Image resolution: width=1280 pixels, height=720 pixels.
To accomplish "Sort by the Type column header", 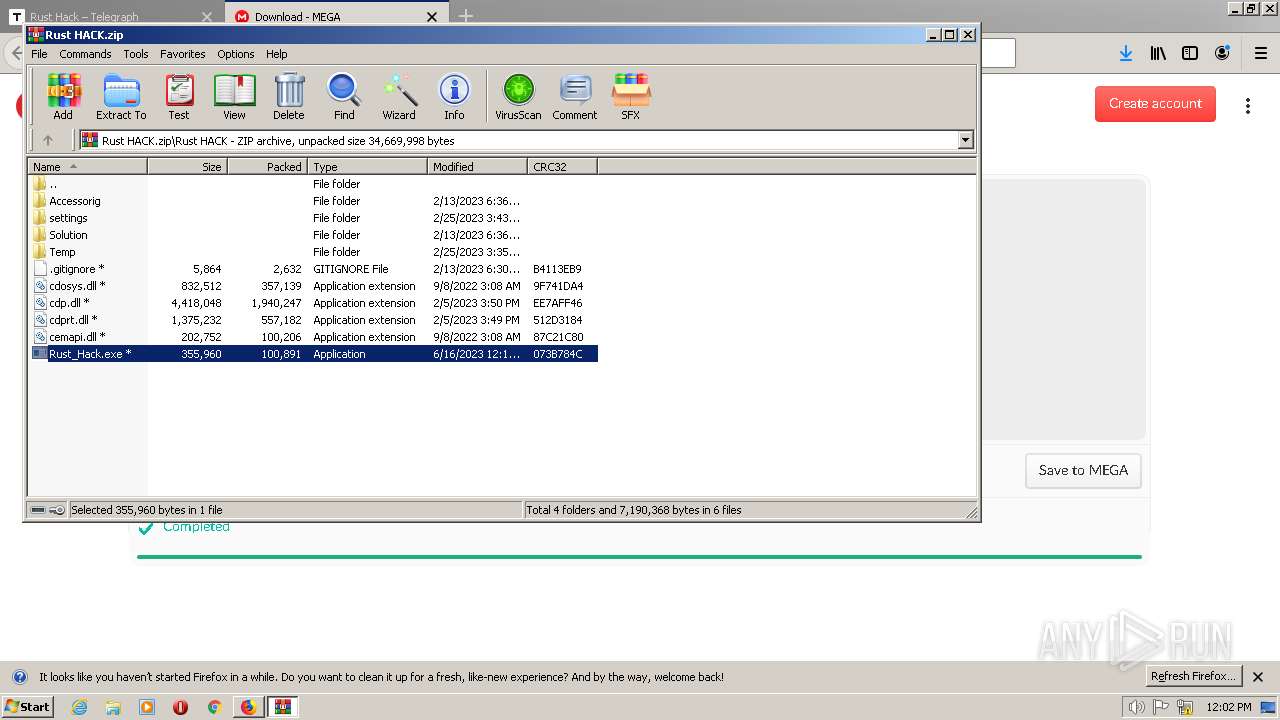I will 368,166.
